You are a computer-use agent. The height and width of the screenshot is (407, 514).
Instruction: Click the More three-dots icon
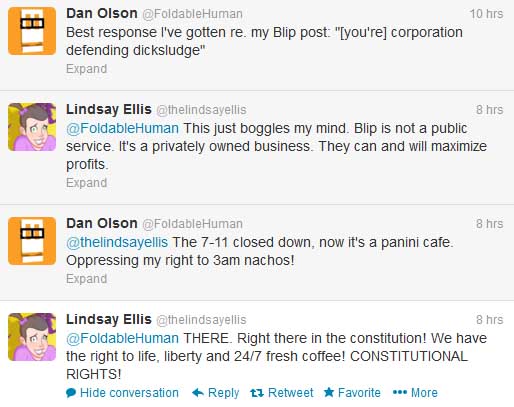click(x=400, y=392)
